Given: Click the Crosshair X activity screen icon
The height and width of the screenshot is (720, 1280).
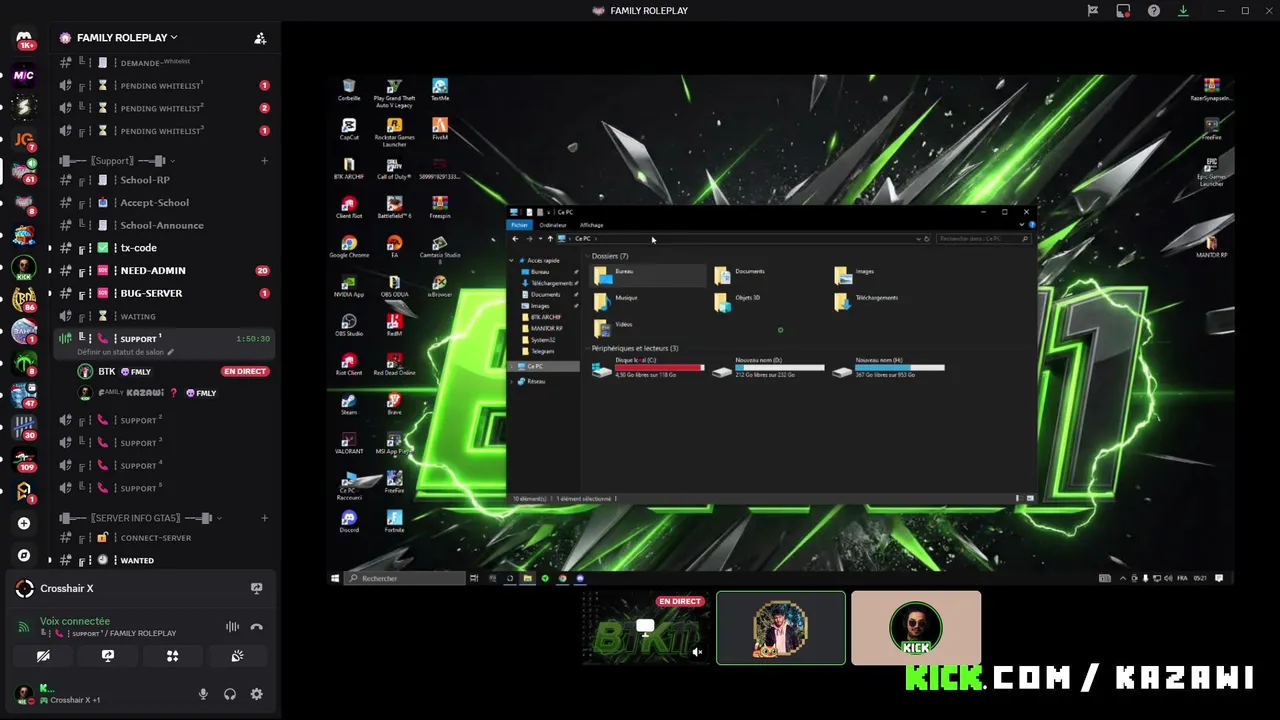Looking at the screenshot, I should coord(256,588).
